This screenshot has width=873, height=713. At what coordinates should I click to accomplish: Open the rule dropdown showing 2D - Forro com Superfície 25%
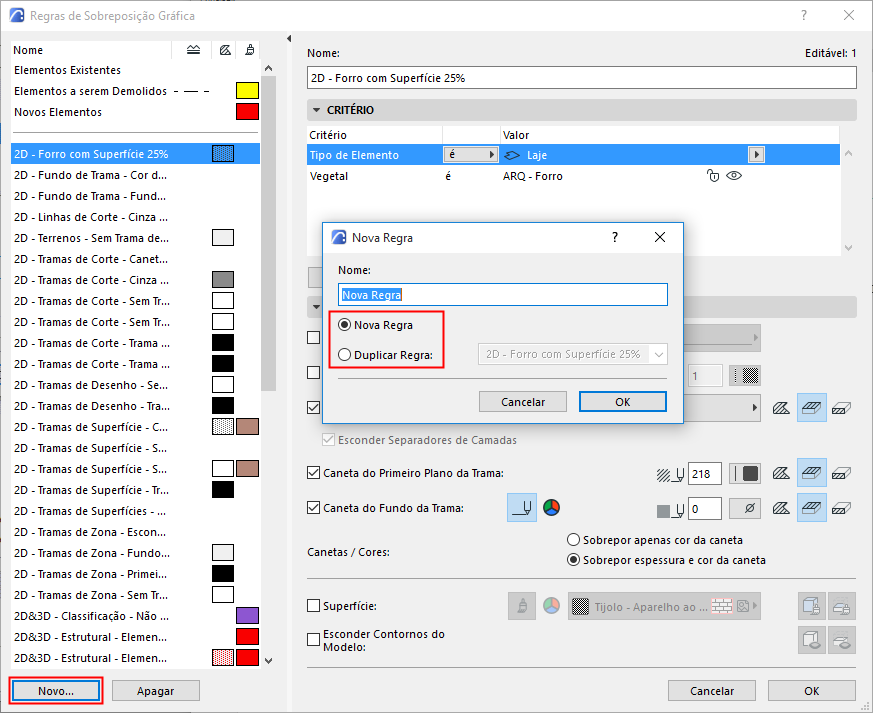tap(572, 355)
